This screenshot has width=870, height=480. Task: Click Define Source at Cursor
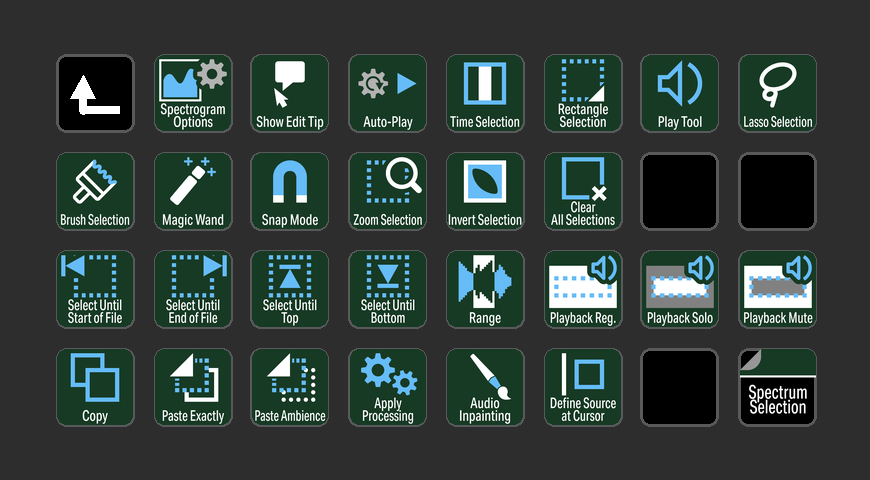point(583,387)
